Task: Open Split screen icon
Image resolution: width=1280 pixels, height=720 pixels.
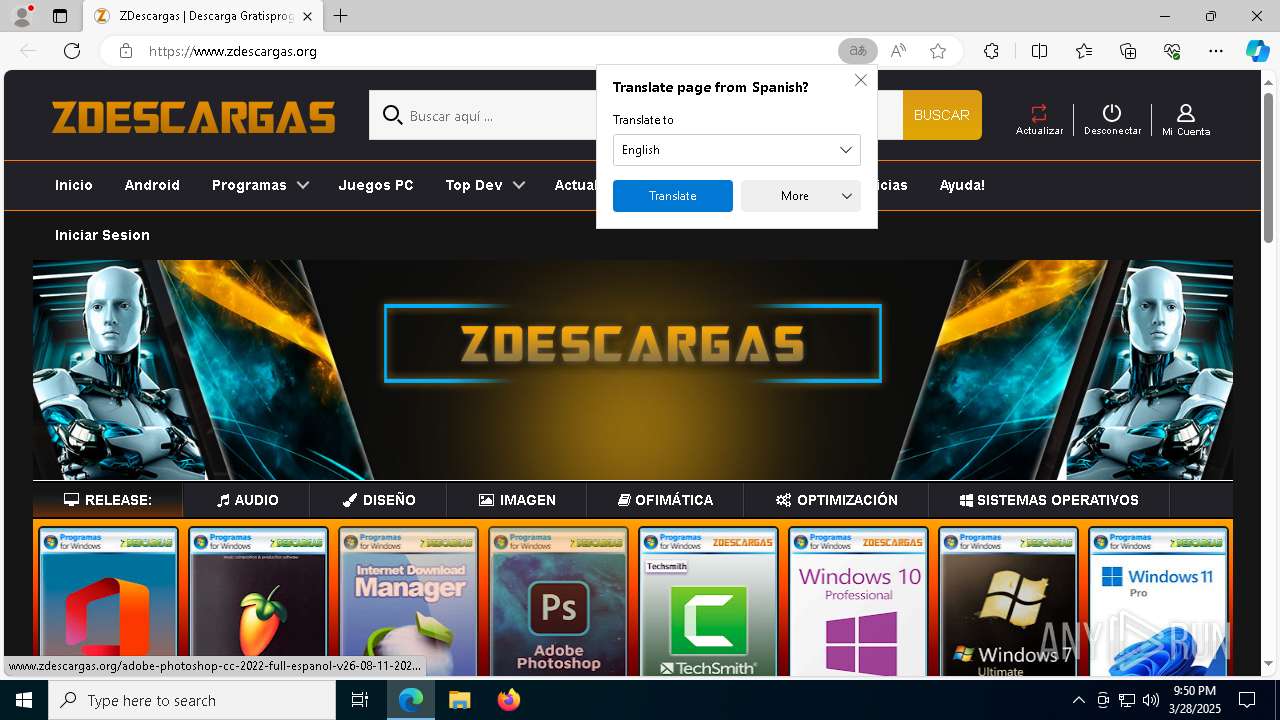Action: click(1039, 51)
